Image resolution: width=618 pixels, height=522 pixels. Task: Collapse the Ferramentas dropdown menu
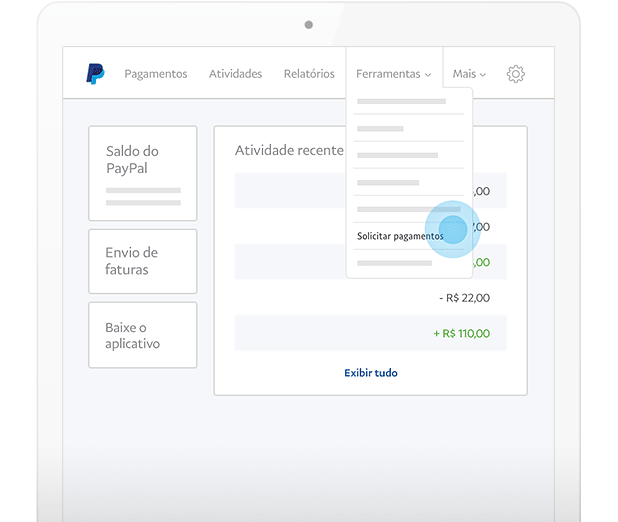[x=393, y=74]
